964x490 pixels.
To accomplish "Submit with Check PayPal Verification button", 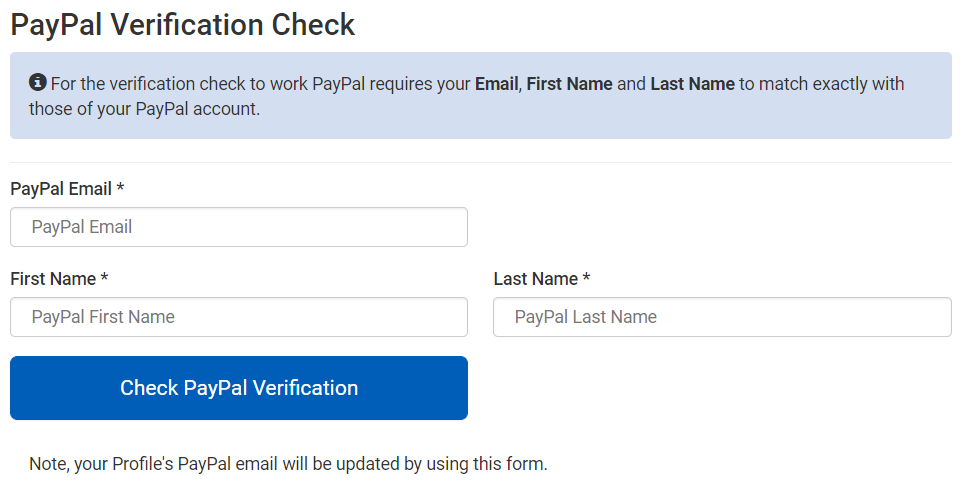I will 239,388.
